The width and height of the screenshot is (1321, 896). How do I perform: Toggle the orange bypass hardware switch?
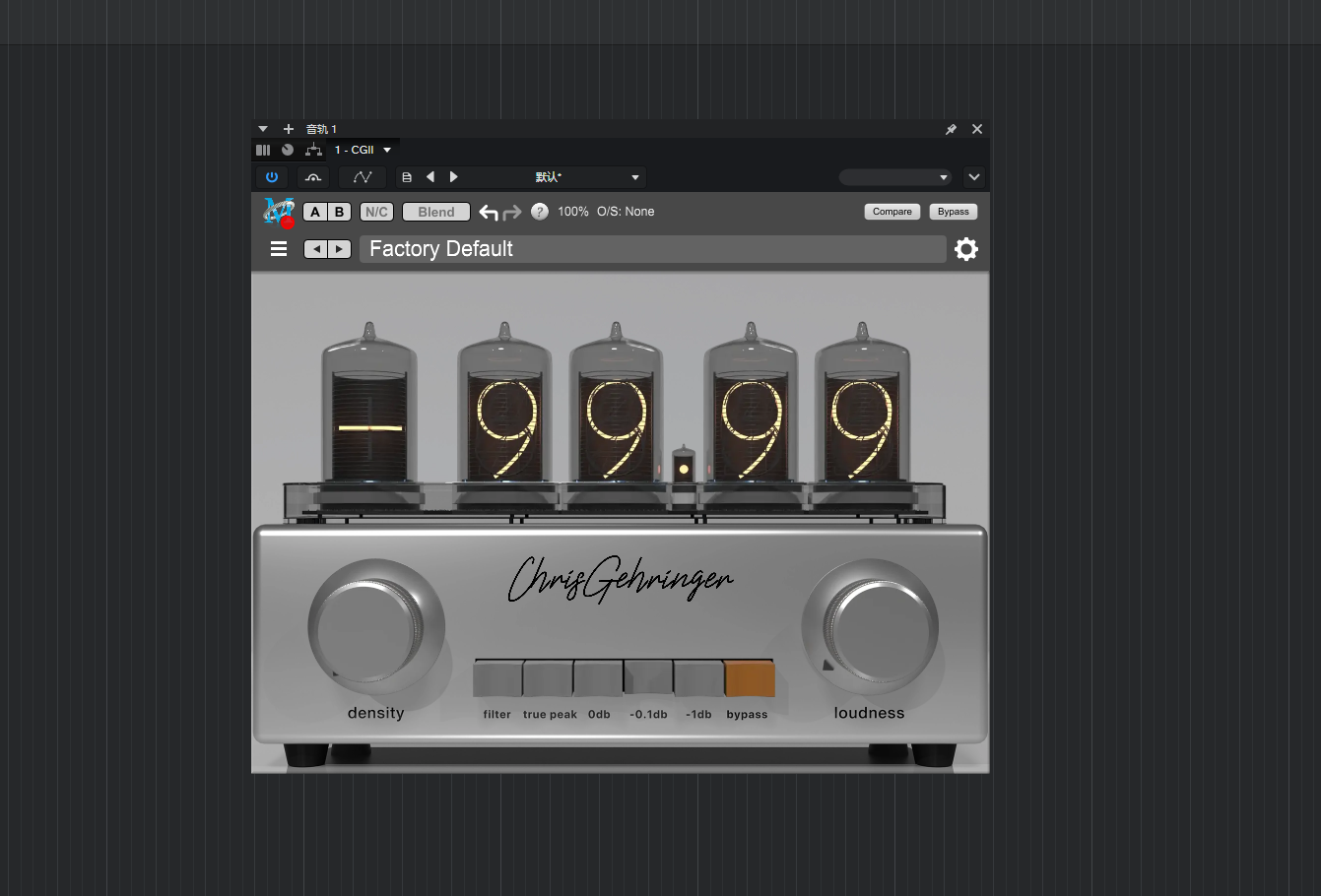click(x=749, y=678)
